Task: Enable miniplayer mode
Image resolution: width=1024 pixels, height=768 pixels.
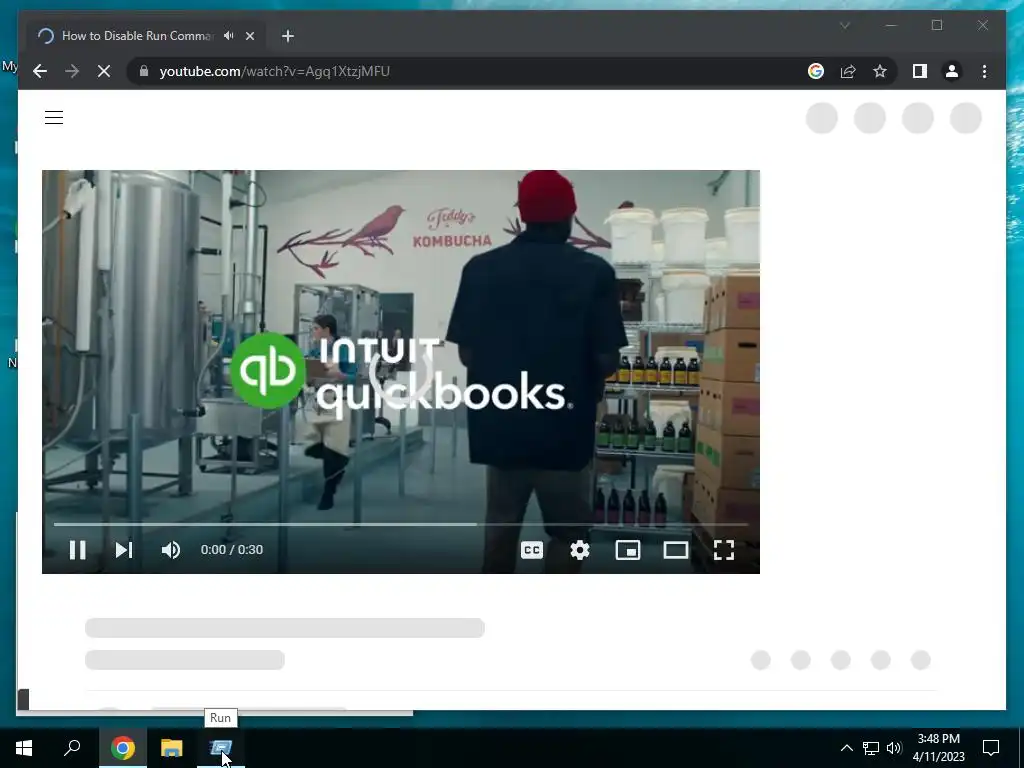Action: [628, 550]
